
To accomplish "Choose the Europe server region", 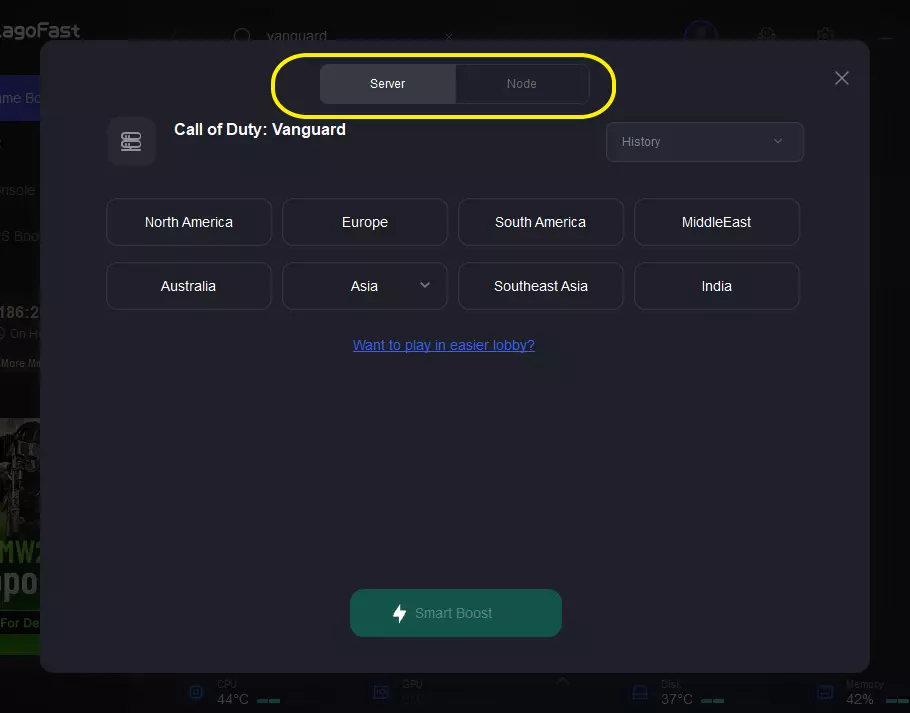I will click(364, 222).
